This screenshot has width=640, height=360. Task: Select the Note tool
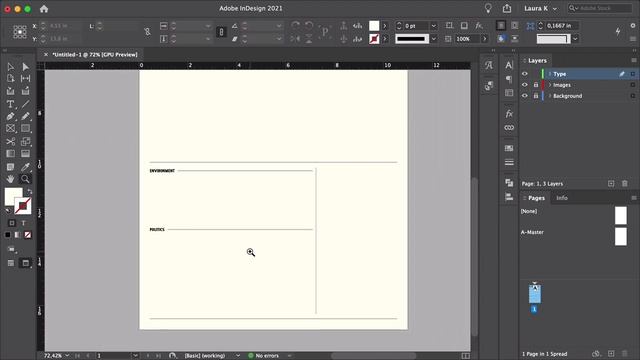tap(10, 167)
